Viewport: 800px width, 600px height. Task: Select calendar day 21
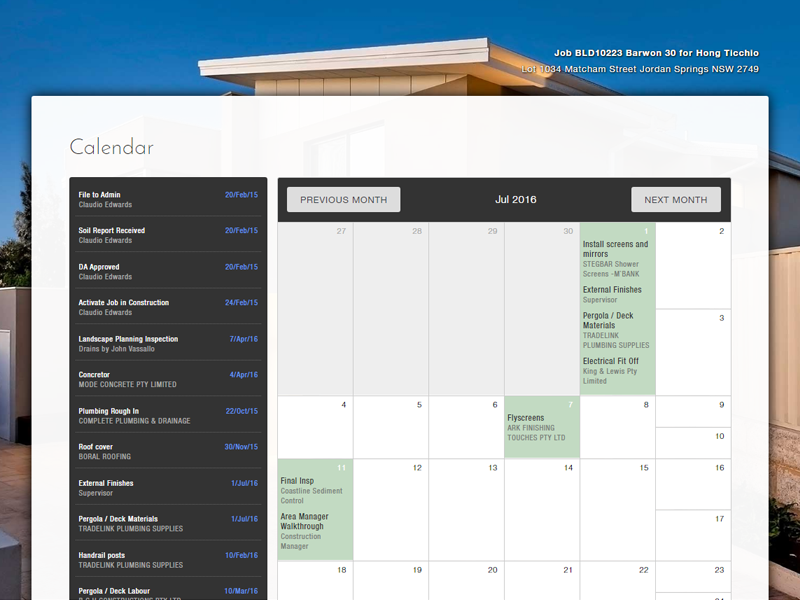tap(542, 581)
